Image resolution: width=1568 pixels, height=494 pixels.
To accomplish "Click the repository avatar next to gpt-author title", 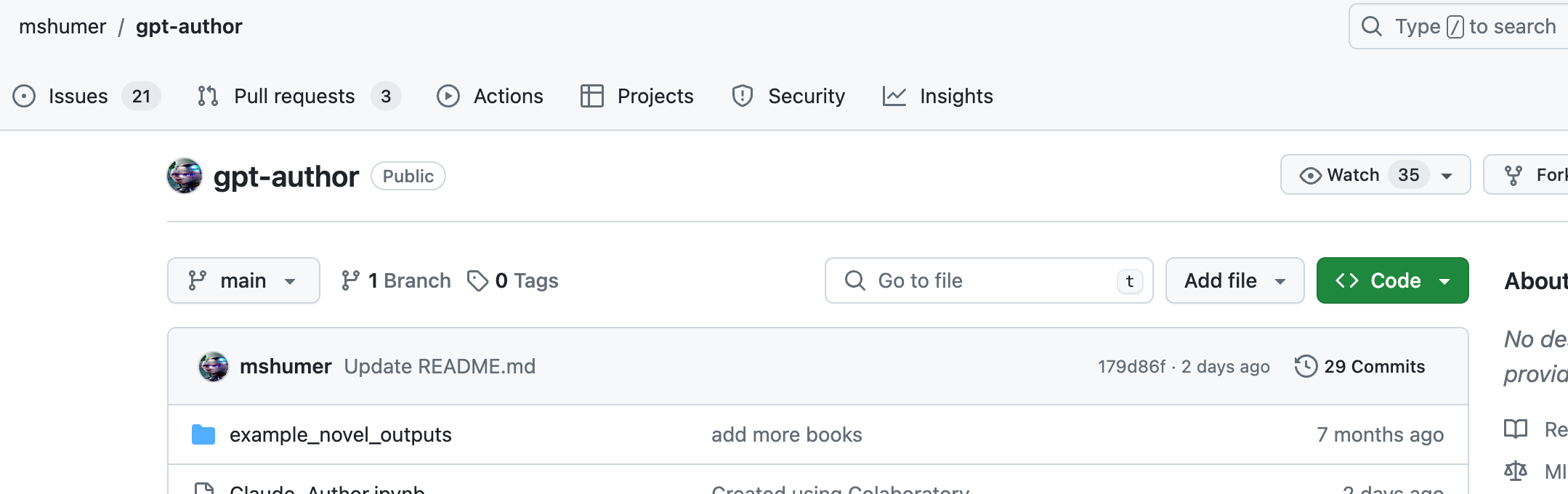I will (185, 176).
